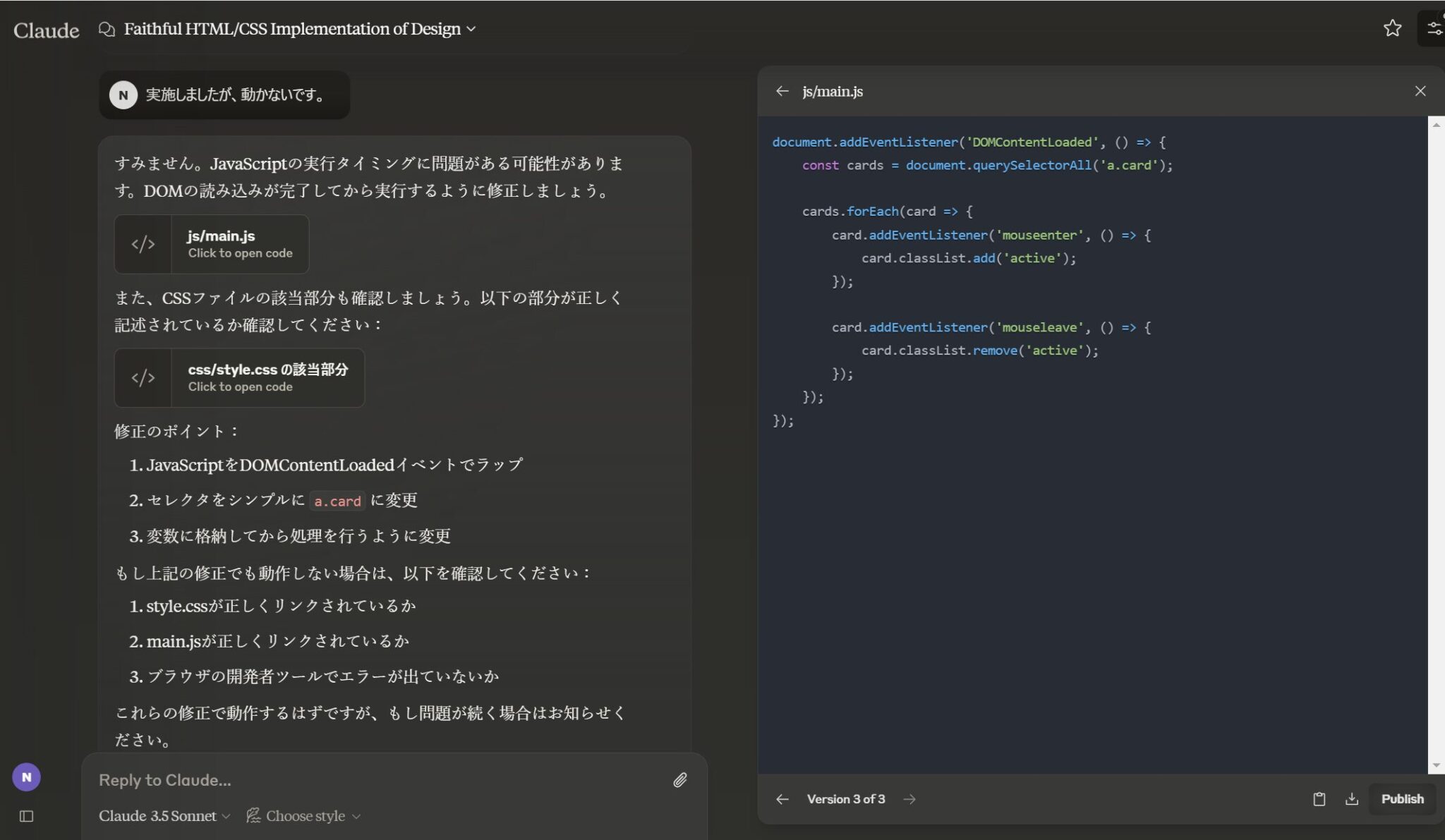Star the conversation as a favorite
This screenshot has width=1445, height=840.
point(1393,28)
